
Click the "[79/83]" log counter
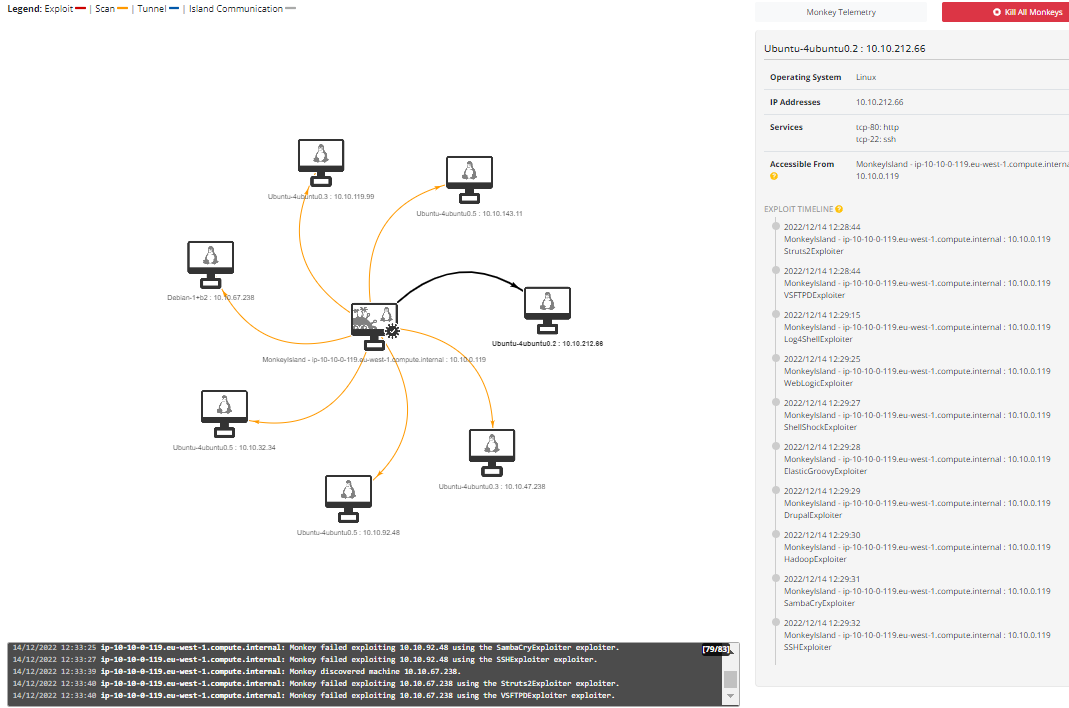[715, 649]
